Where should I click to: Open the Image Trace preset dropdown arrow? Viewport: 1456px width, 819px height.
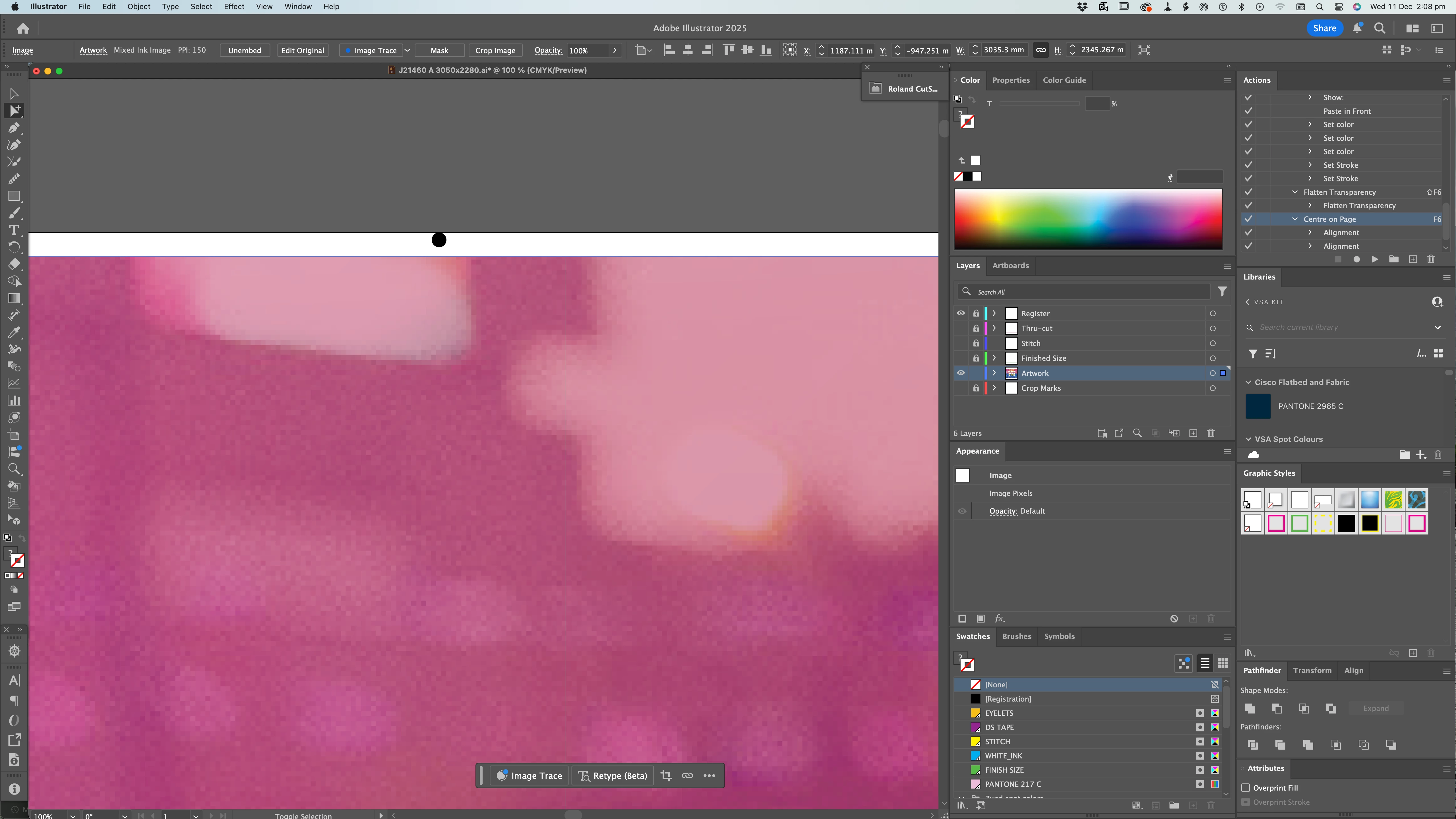[x=407, y=50]
